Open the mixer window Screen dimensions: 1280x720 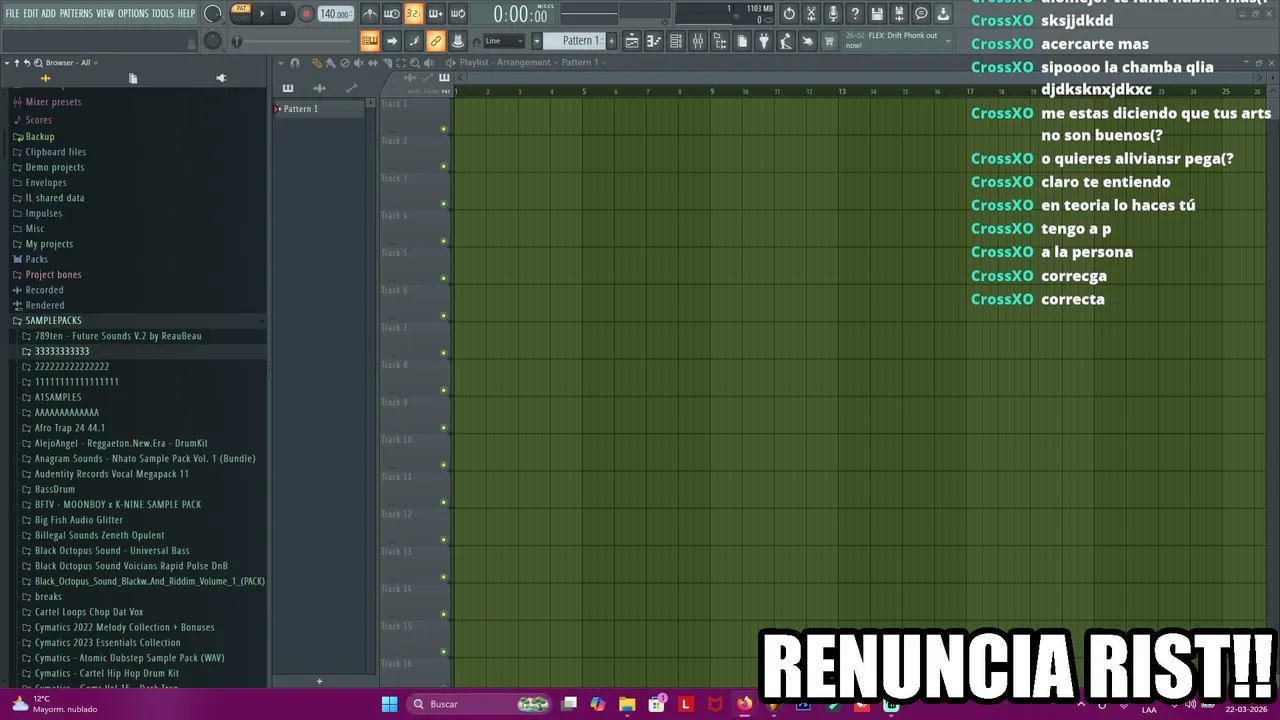click(x=698, y=41)
